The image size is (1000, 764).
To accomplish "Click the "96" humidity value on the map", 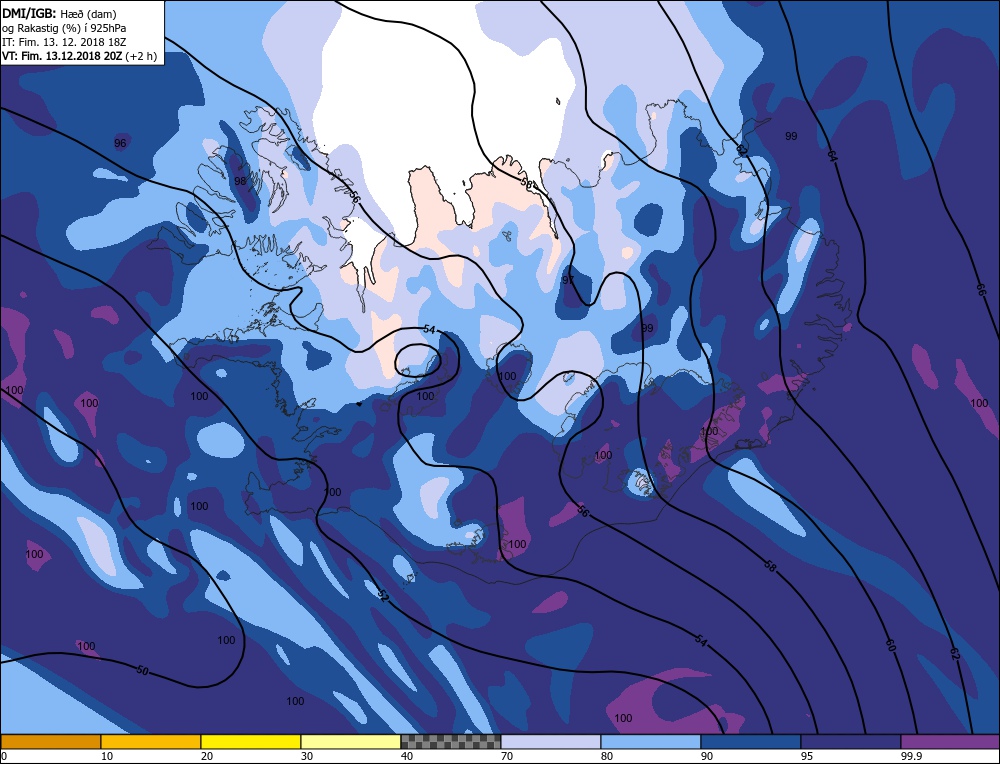I will pyautogui.click(x=120, y=143).
